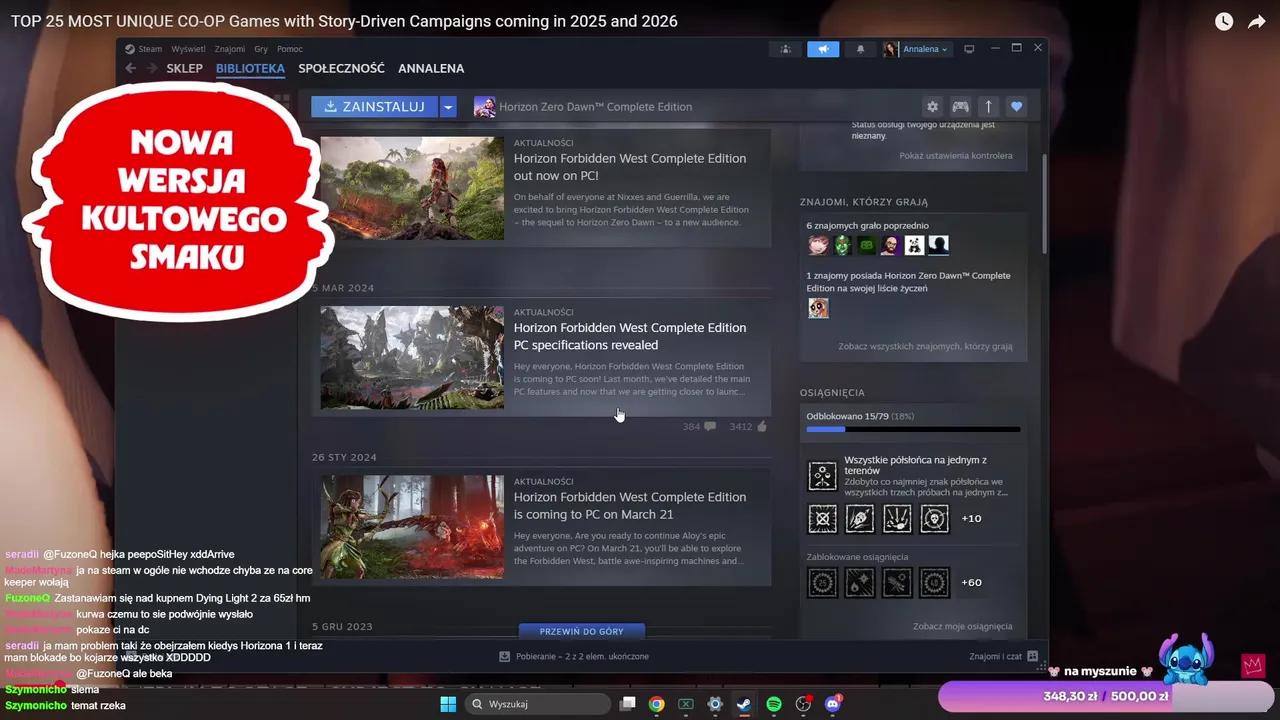Open Windows Start menu
Screen dimensions: 1280x720
point(448,704)
